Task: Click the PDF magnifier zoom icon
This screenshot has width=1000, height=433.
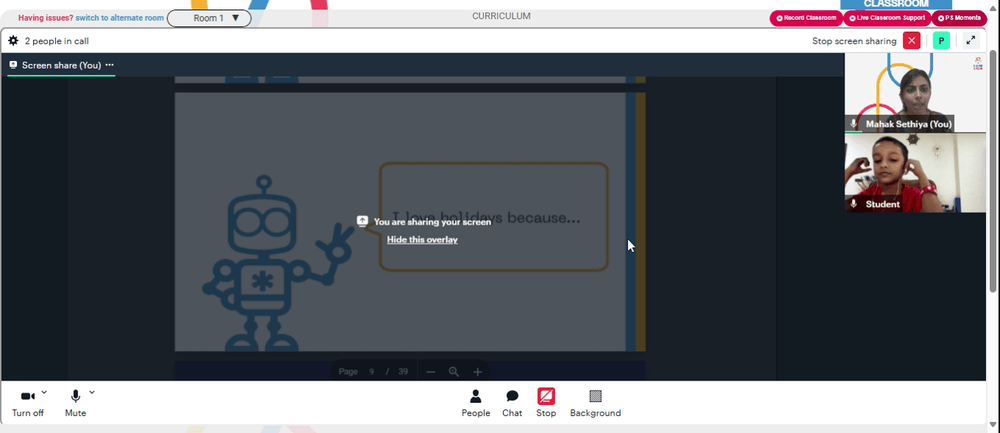Action: (x=454, y=372)
